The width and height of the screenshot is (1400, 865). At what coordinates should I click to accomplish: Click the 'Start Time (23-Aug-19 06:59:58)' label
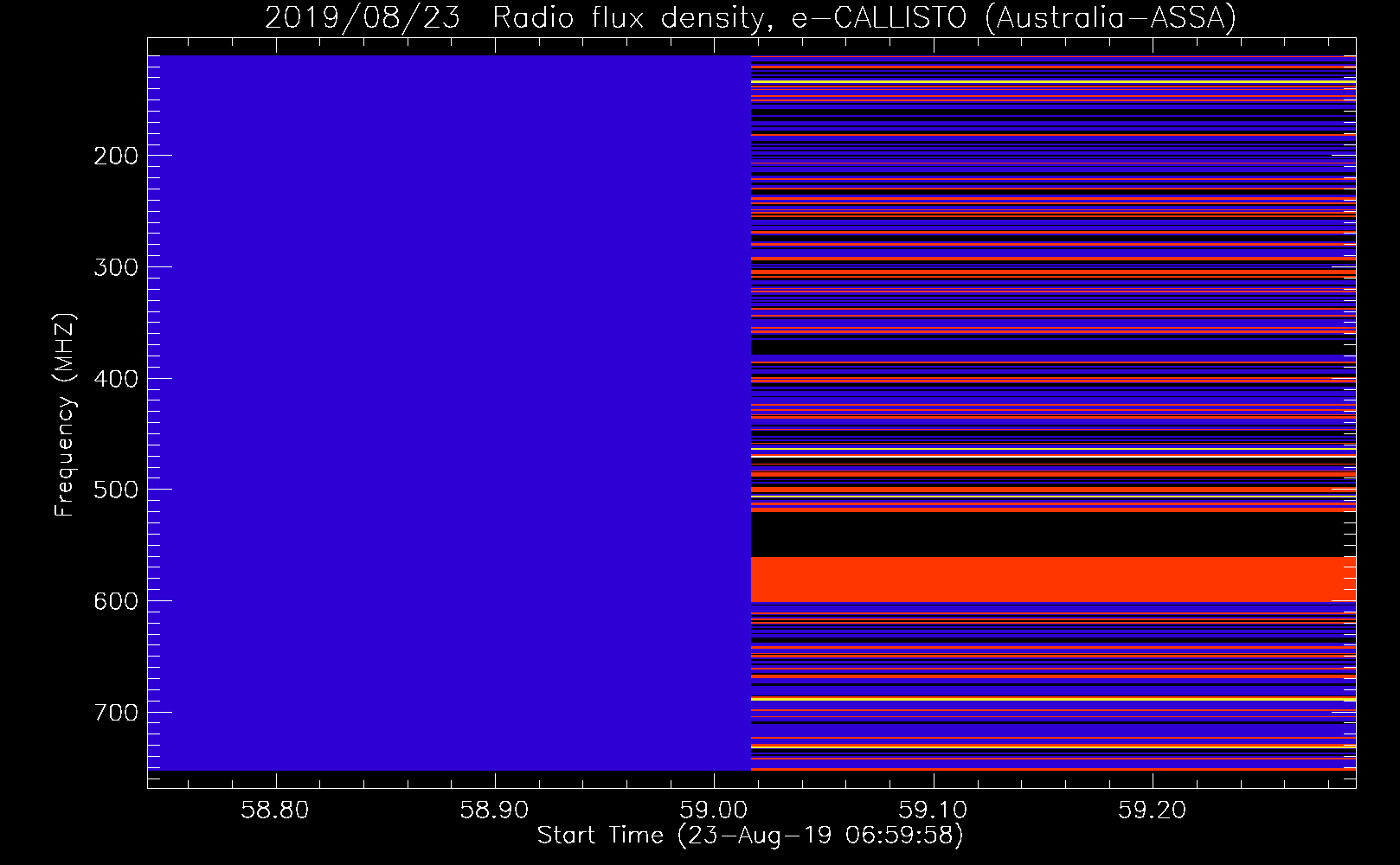(750, 836)
